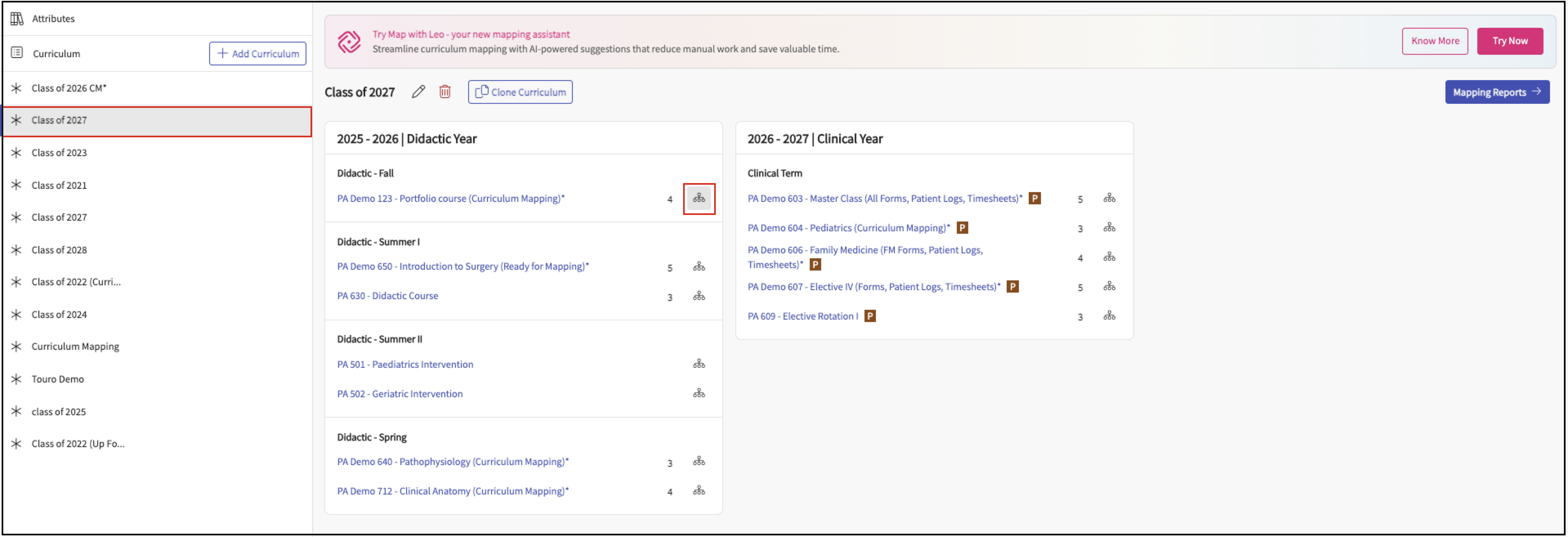Select Class of 2028 in the sidebar
The width and height of the screenshot is (1568, 537).
[59, 250]
